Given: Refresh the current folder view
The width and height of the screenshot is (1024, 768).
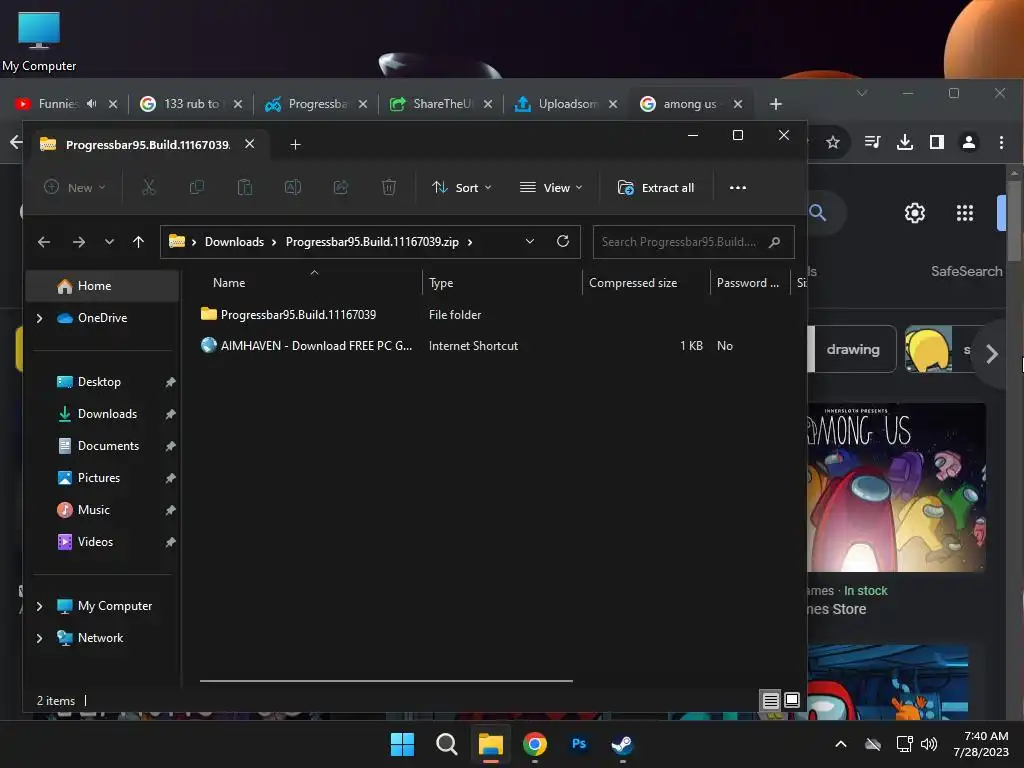Looking at the screenshot, I should pos(563,242).
